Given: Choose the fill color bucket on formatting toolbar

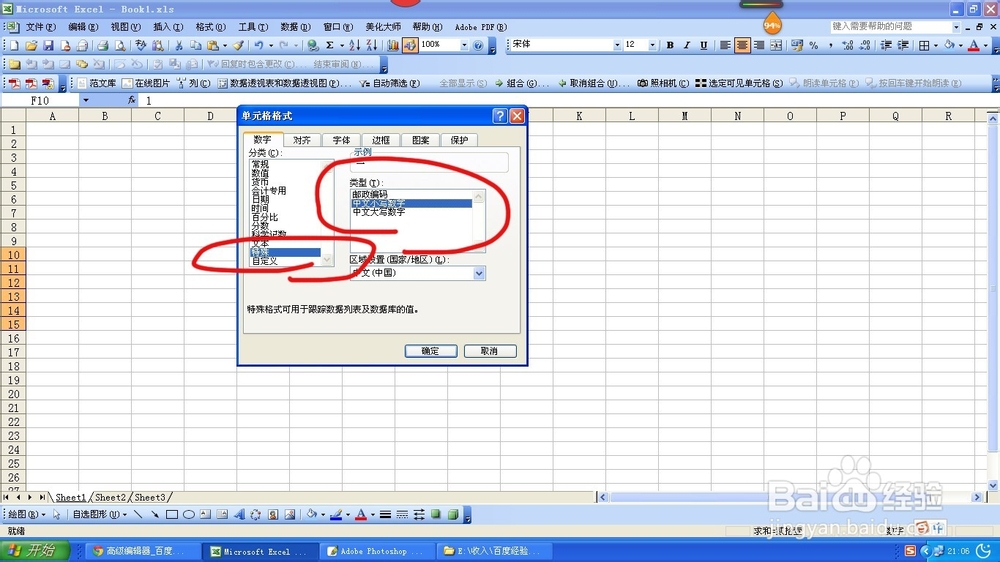Looking at the screenshot, I should 950,45.
